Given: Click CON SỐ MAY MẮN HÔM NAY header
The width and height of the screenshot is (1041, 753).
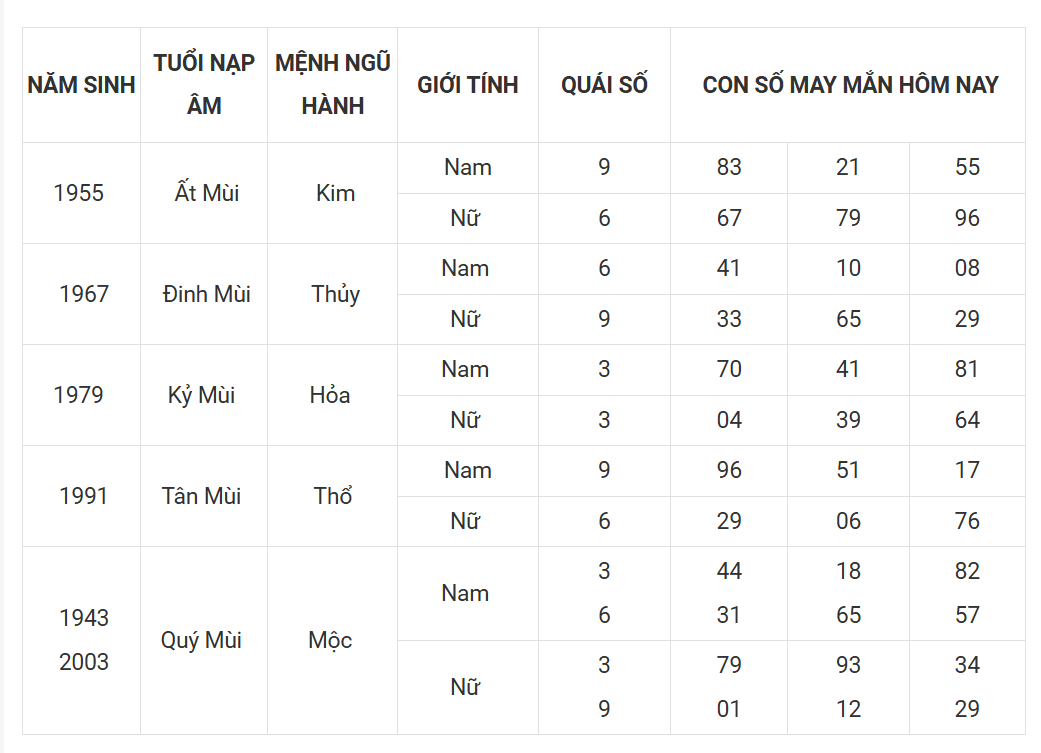Looking at the screenshot, I should point(848,85).
